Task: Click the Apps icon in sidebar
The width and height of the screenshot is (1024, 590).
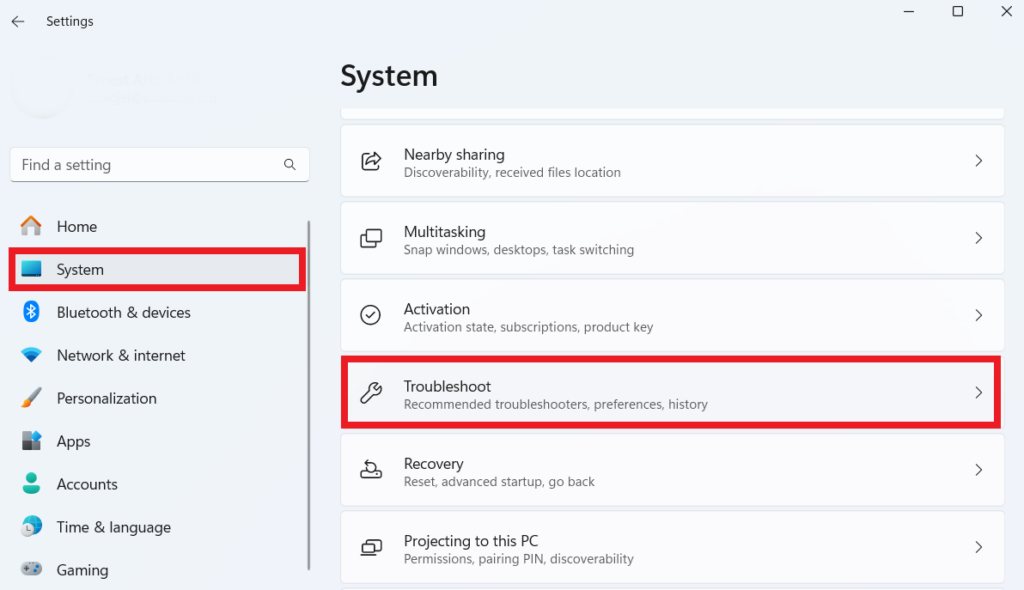Action: (31, 440)
